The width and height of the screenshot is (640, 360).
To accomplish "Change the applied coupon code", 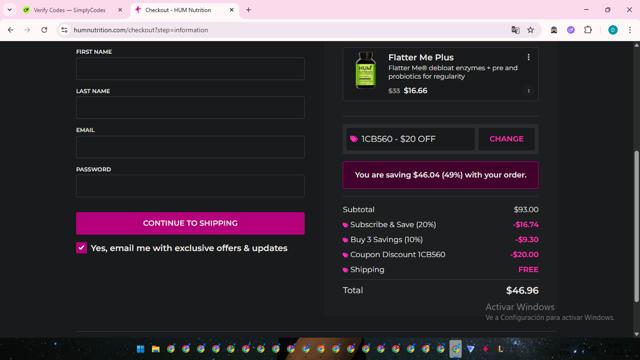I will pos(506,139).
